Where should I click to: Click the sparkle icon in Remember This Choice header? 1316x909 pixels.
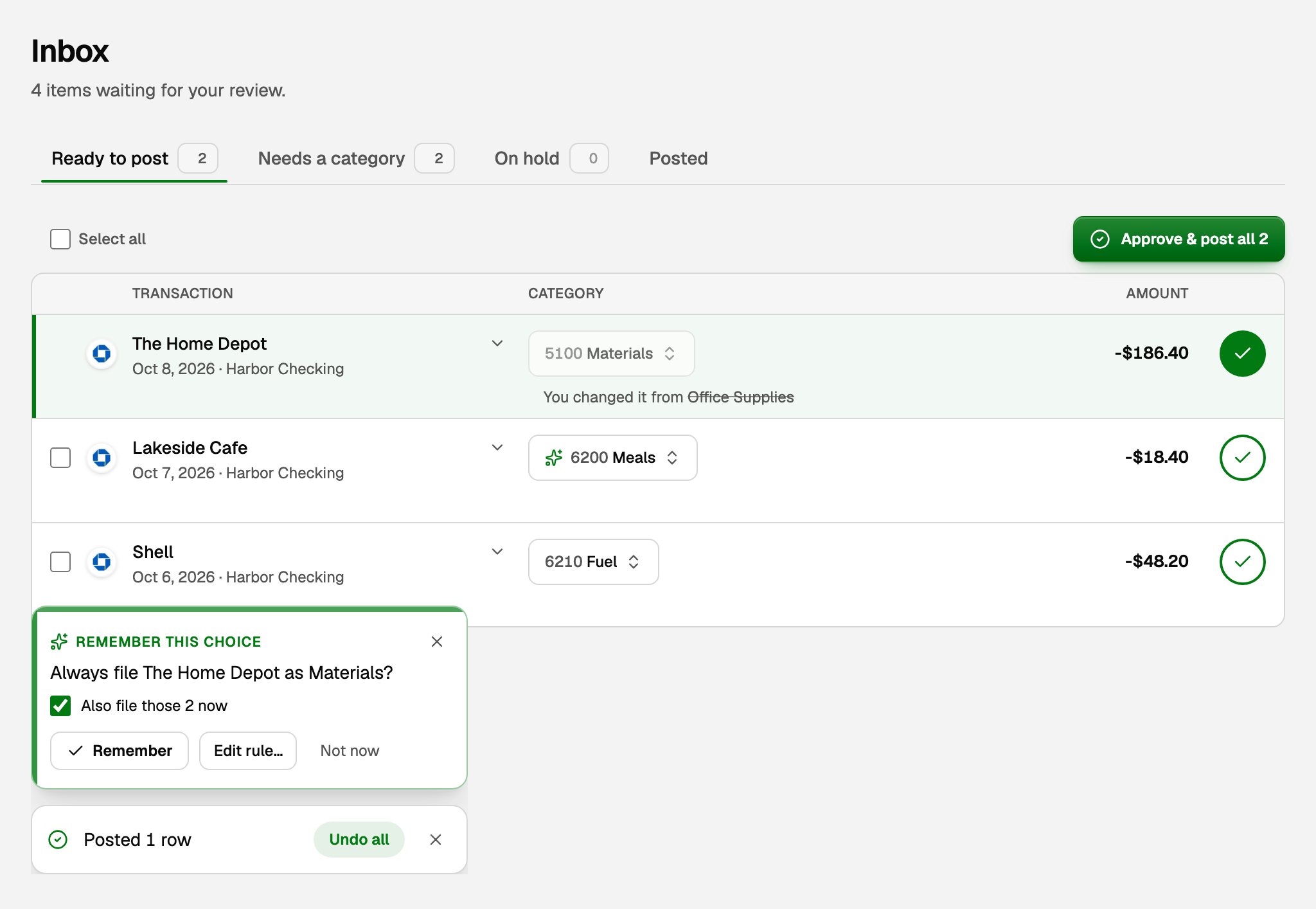59,642
